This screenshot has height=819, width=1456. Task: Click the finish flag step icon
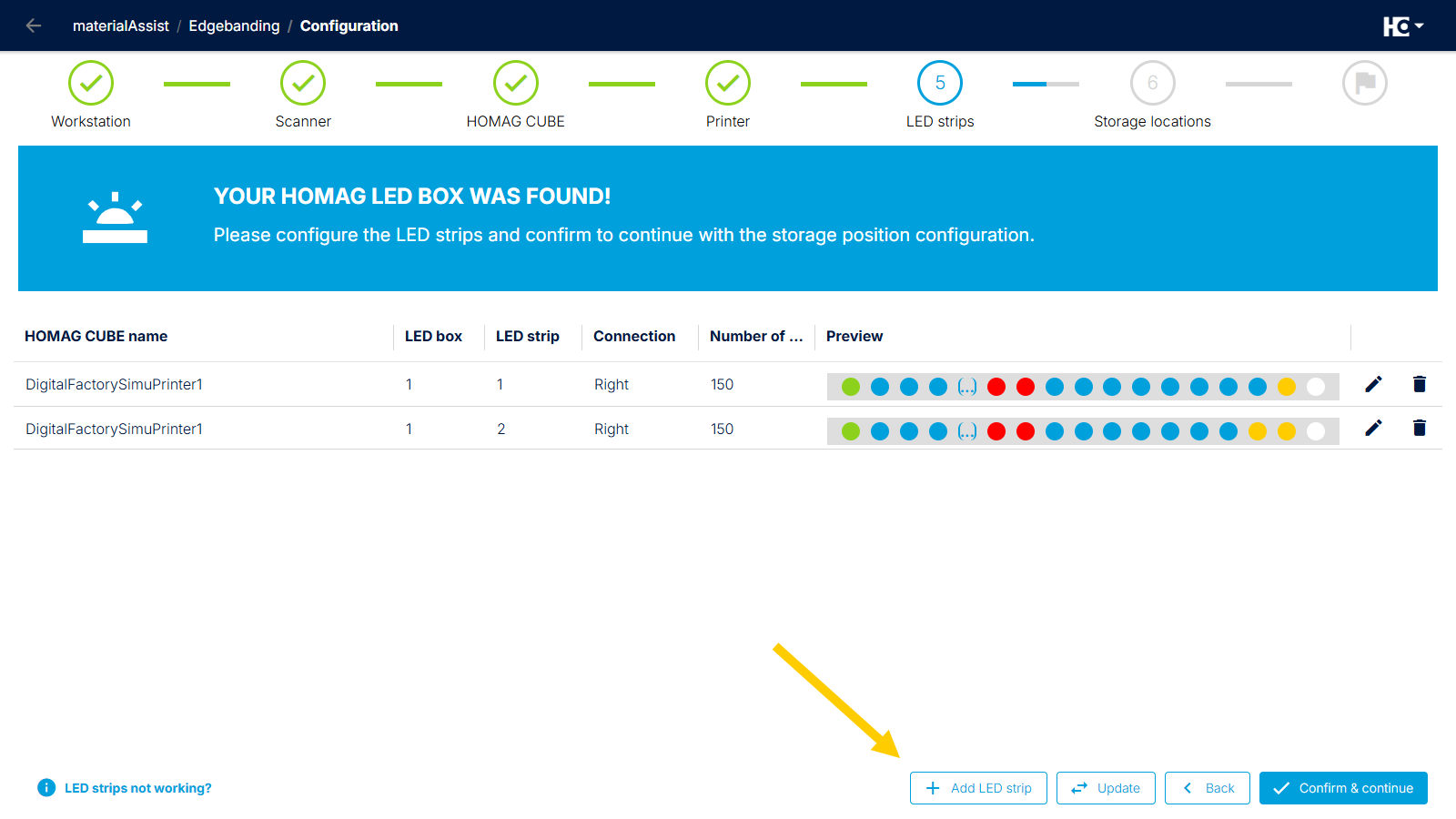pyautogui.click(x=1365, y=83)
